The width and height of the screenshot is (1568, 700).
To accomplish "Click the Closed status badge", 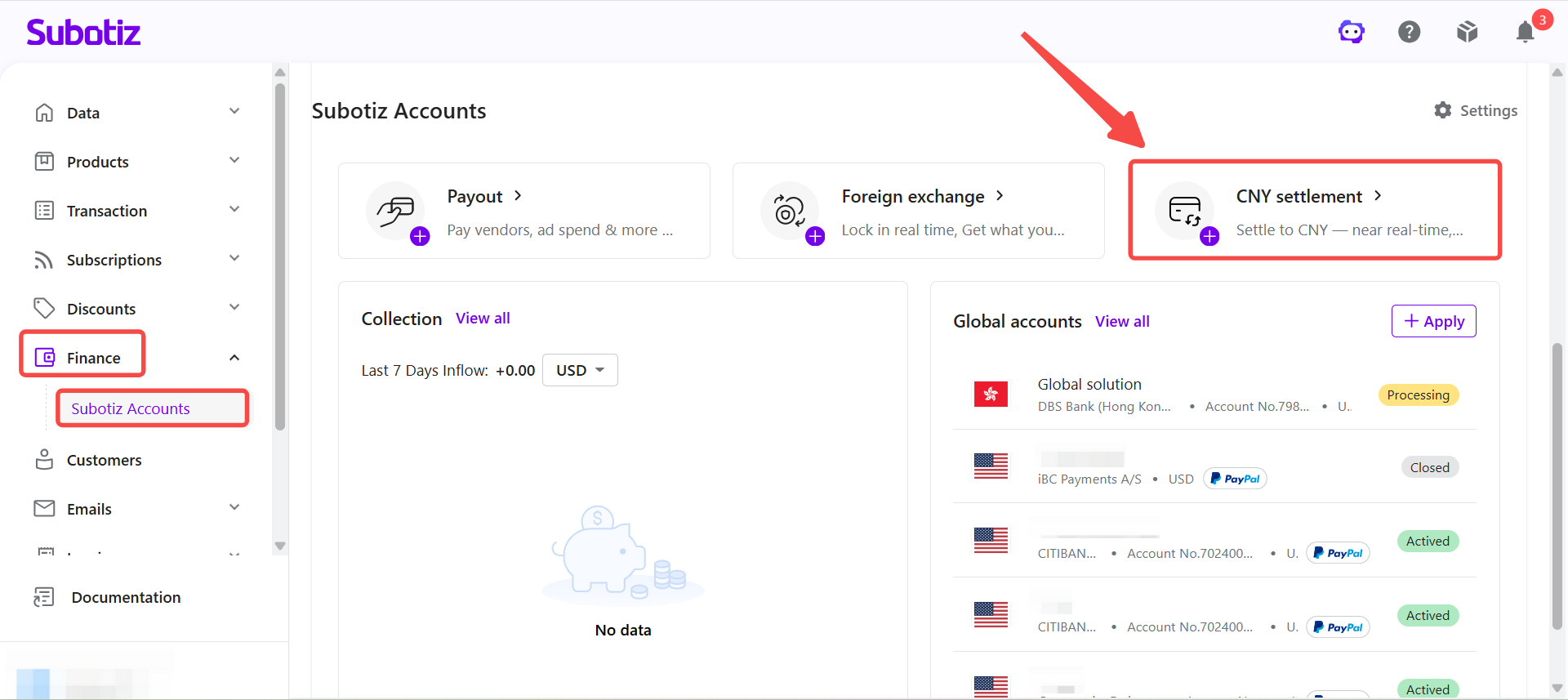I will point(1430,467).
